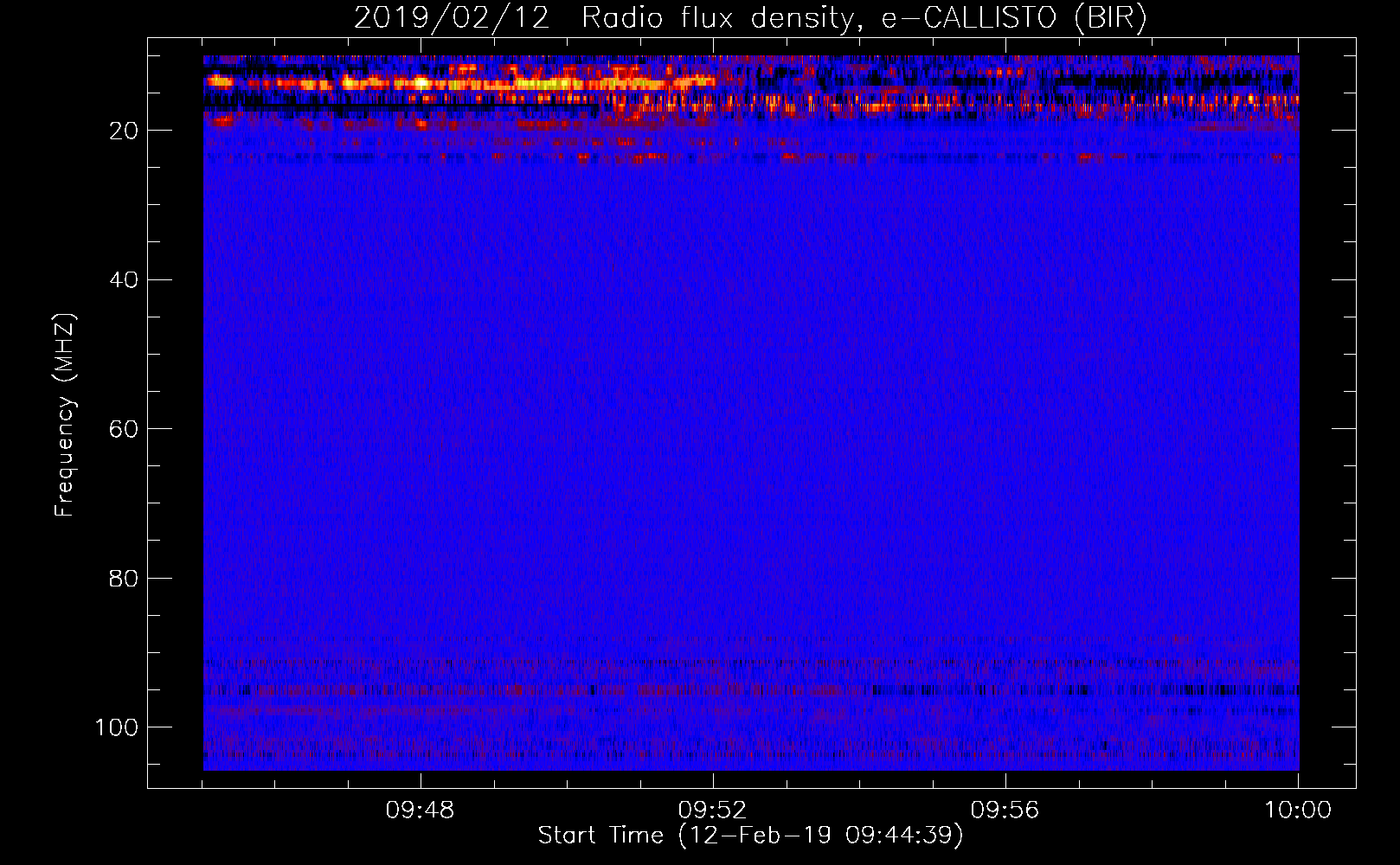Click the '20' frequency tick label
The height and width of the screenshot is (865, 1400).
coord(124,131)
